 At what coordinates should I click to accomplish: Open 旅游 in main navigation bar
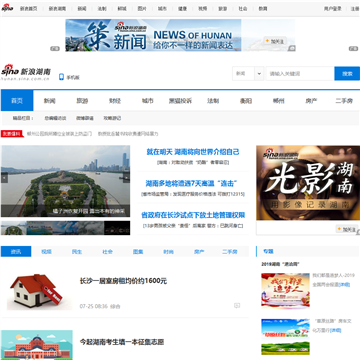pos(82,101)
